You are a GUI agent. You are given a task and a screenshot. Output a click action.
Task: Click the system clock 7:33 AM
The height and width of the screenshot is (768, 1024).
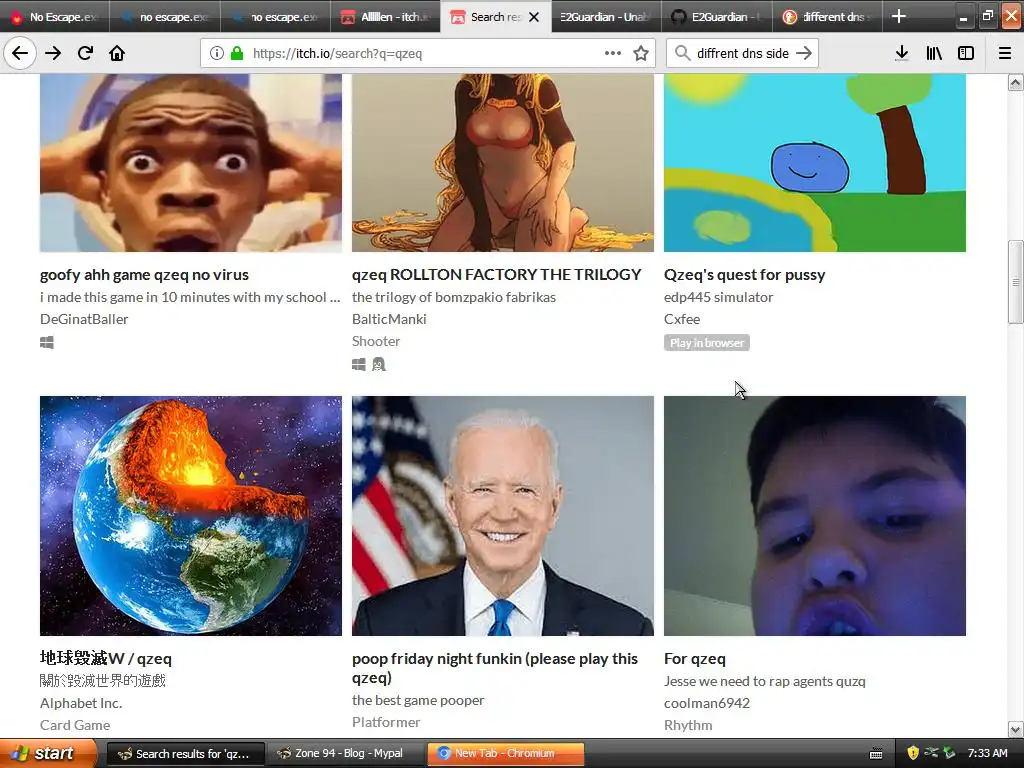pos(987,753)
